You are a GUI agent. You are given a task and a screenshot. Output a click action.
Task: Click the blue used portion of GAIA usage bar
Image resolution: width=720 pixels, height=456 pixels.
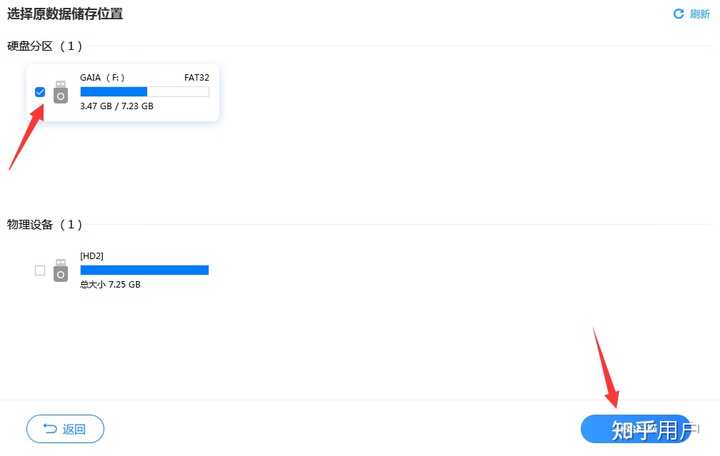113,91
